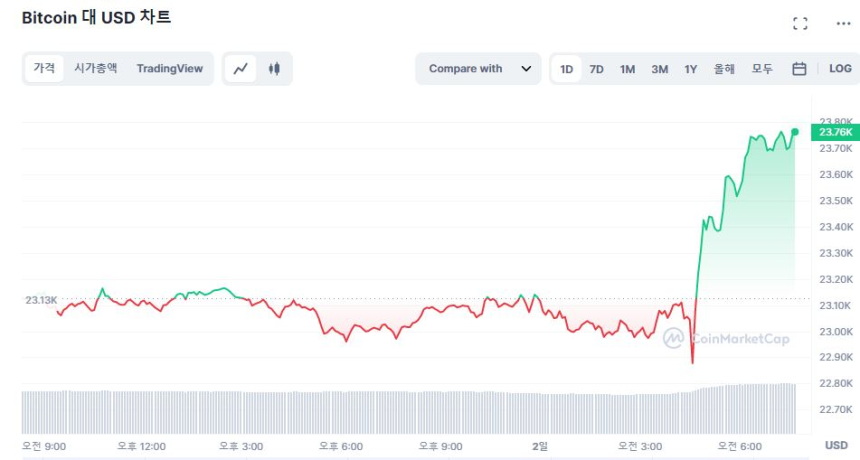860x460 pixels.
Task: Open the three-dot more options menu
Action: pos(842,23)
